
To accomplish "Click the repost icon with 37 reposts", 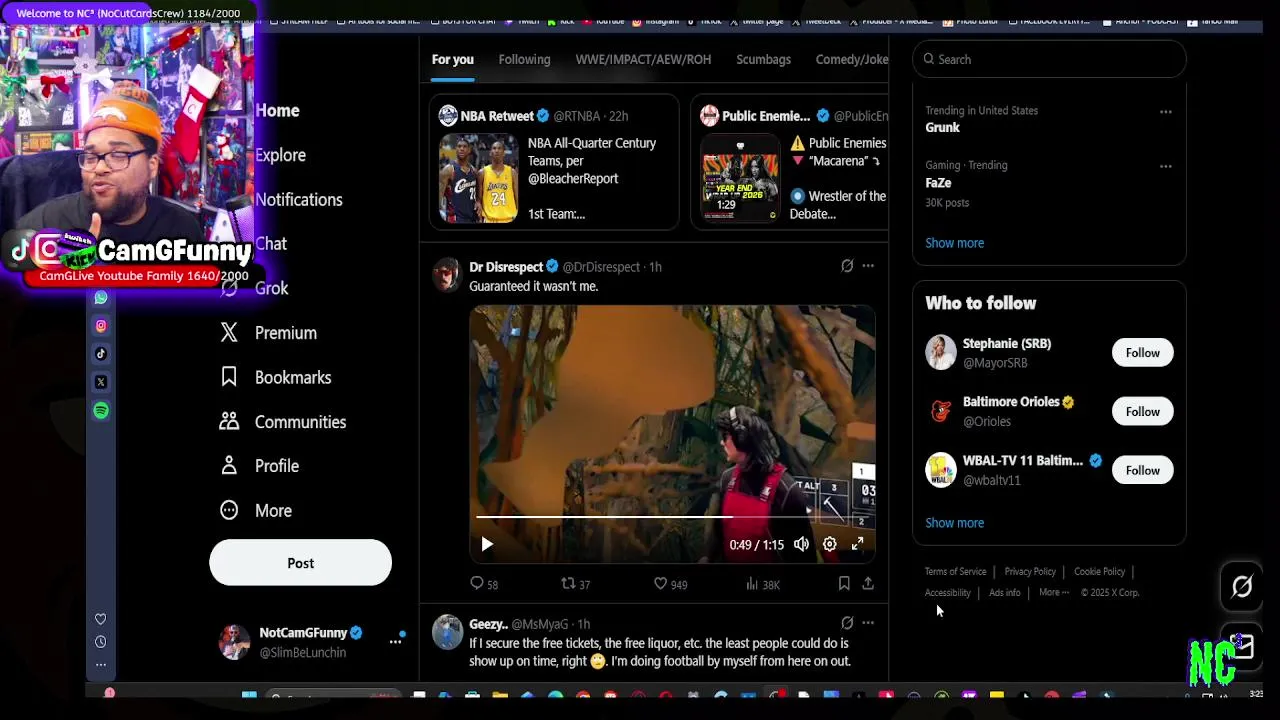I will pyautogui.click(x=568, y=583).
